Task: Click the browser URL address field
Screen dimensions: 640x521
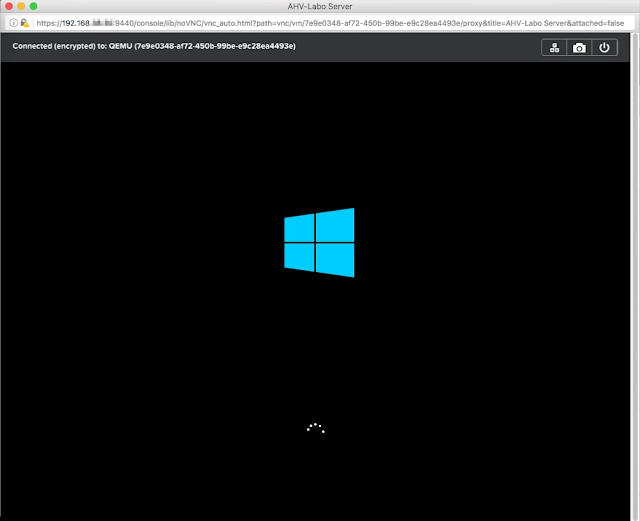Action: click(x=330, y=23)
